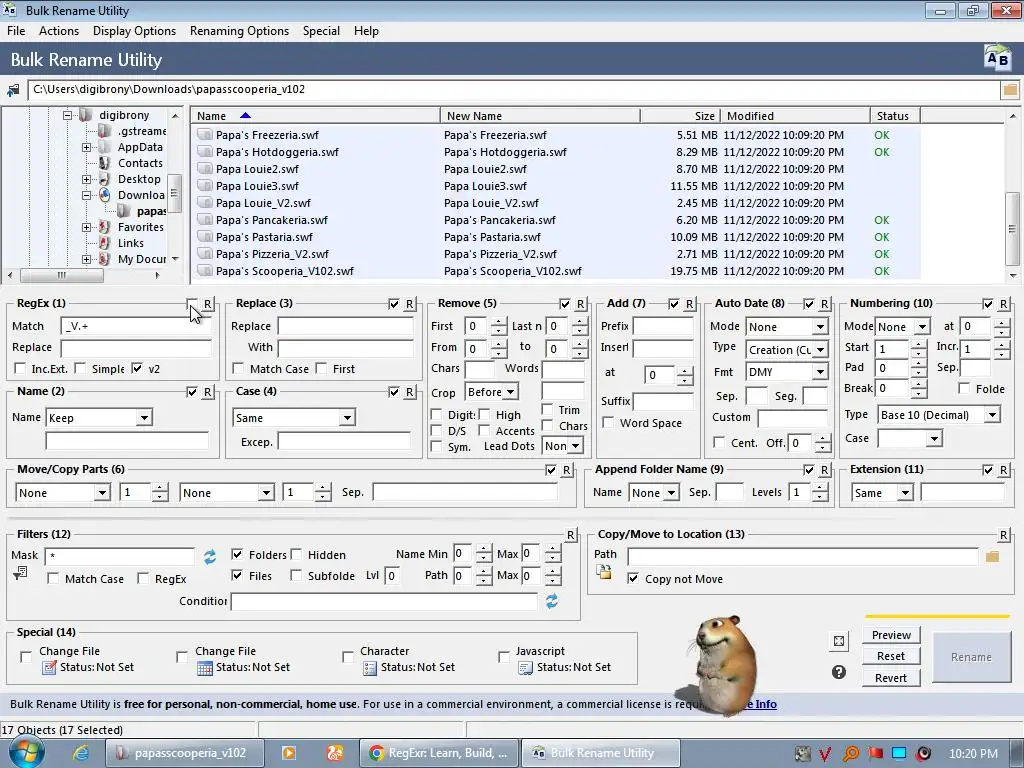1024x768 pixels.
Task: Open the Help menu
Action: point(366,31)
